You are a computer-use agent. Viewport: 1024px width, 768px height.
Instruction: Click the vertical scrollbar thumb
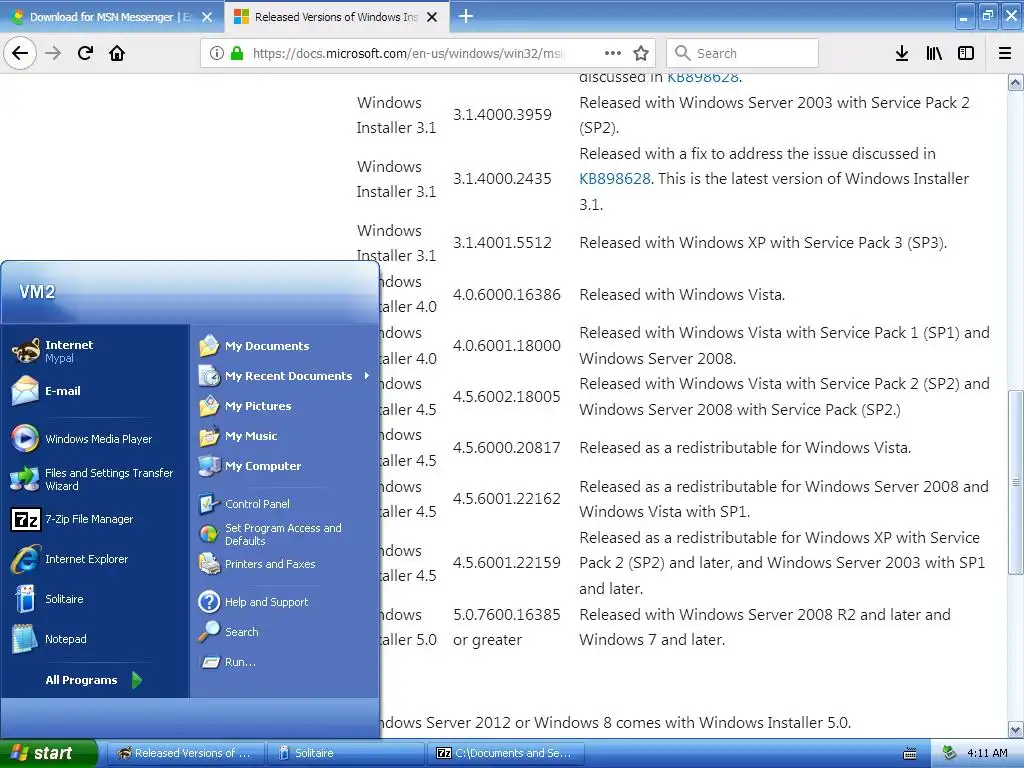click(x=1016, y=483)
